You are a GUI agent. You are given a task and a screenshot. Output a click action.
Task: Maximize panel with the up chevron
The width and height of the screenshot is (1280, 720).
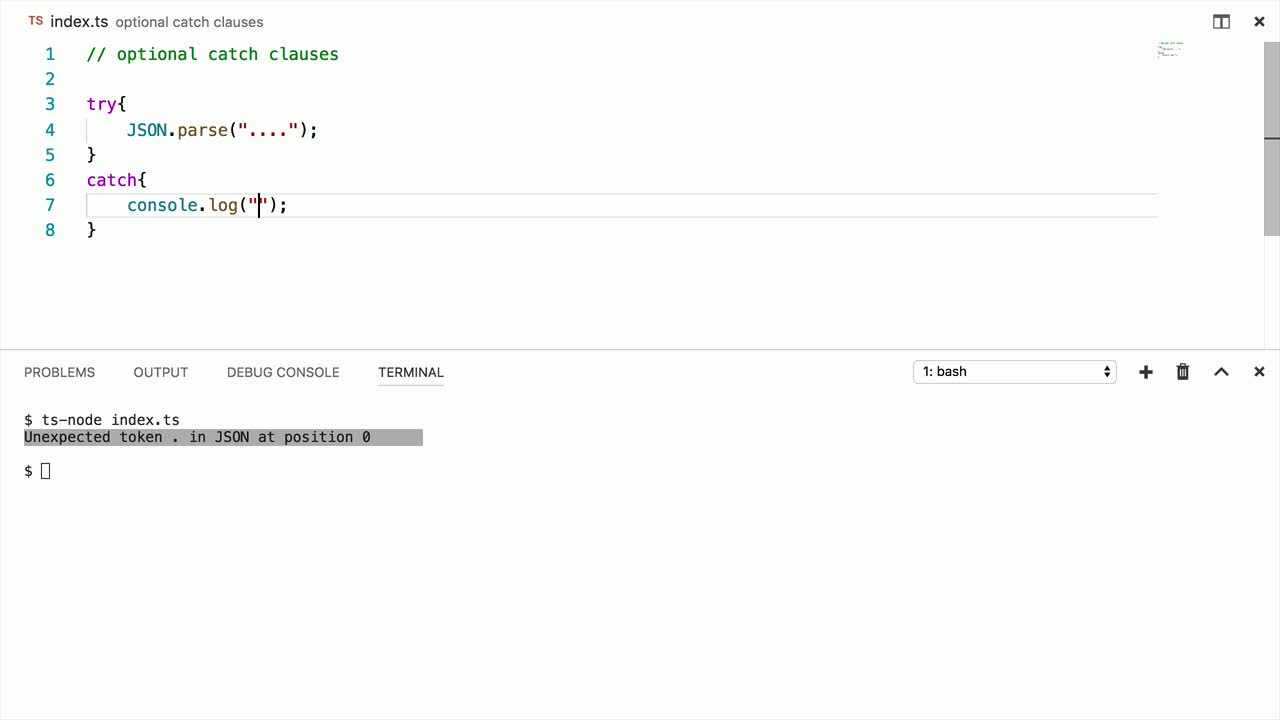(1221, 372)
